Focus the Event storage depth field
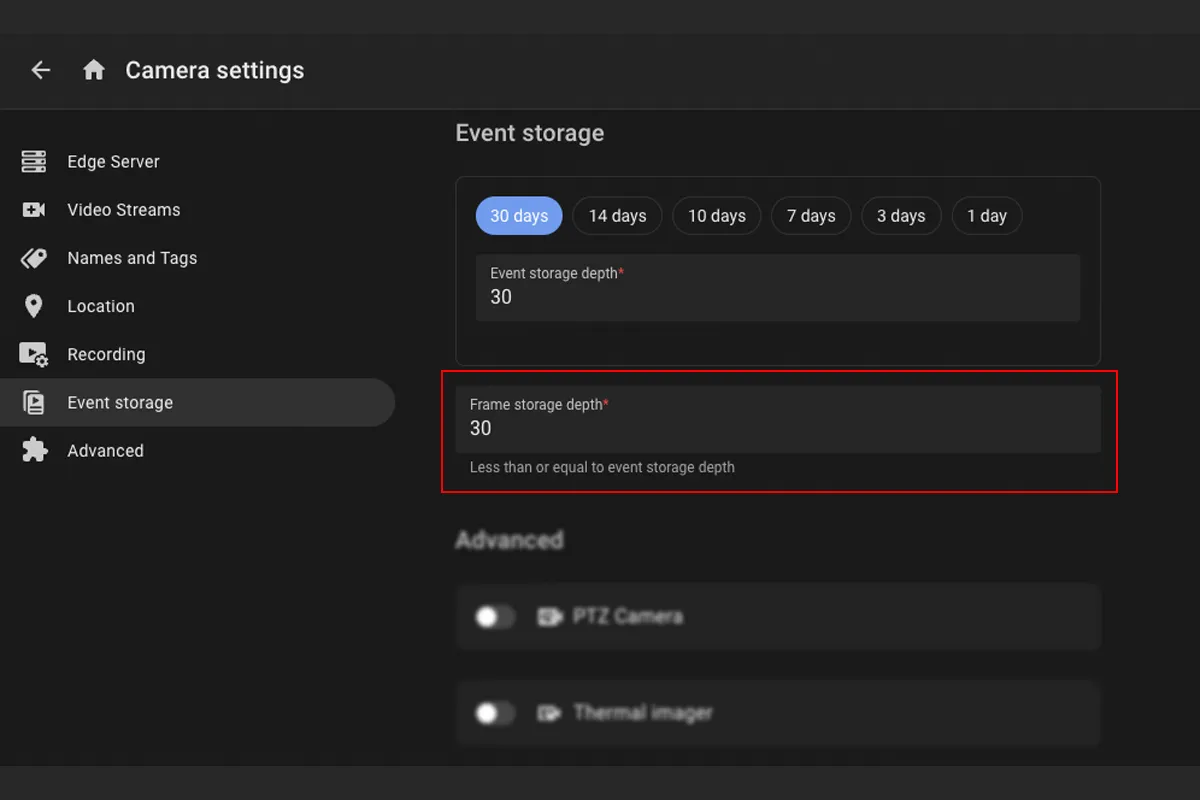The width and height of the screenshot is (1200, 800). coord(778,288)
